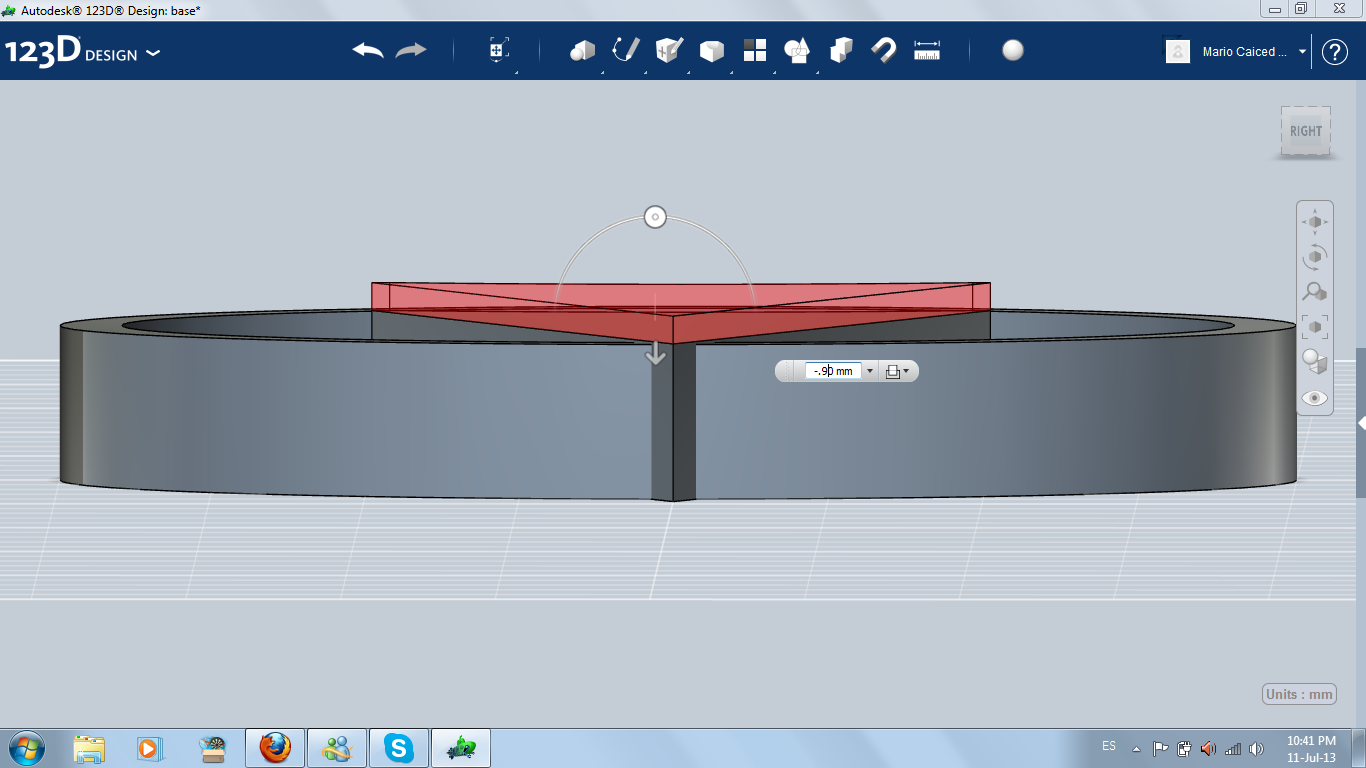Open the Modify tool menu
The height and width of the screenshot is (768, 1366).
pos(711,50)
